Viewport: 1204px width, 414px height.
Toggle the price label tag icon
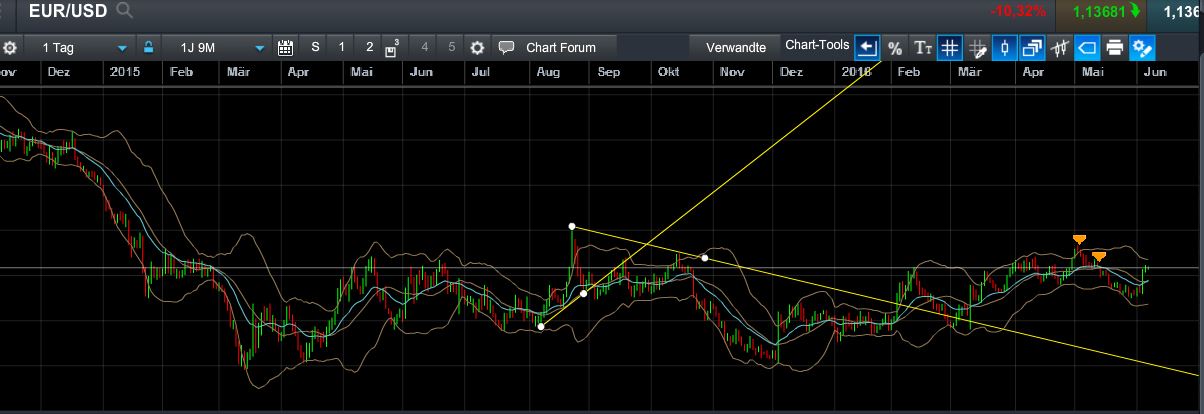[1088, 47]
